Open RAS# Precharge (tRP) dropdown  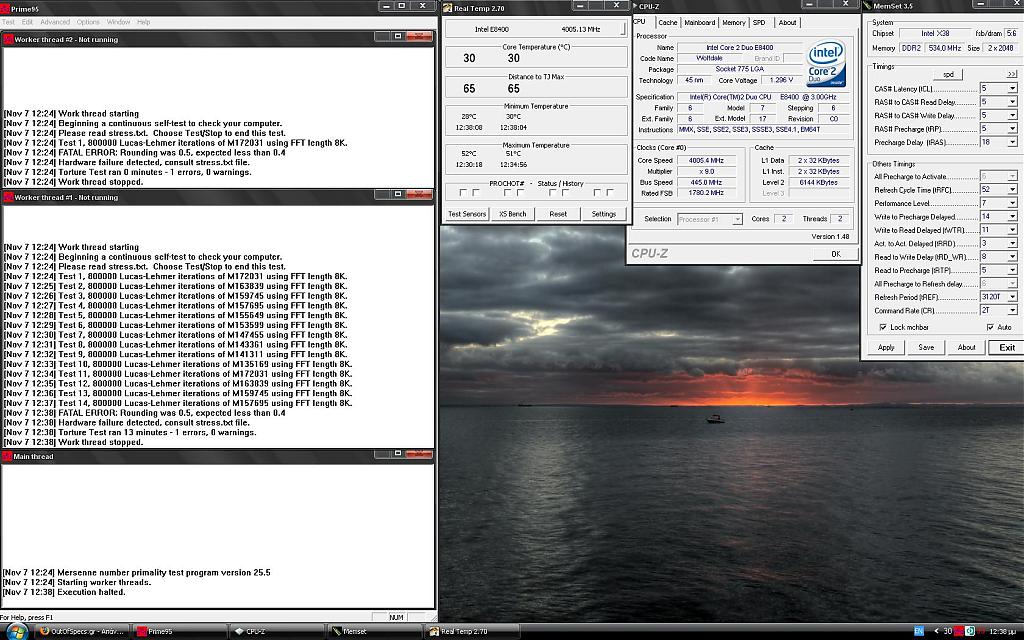click(1012, 129)
